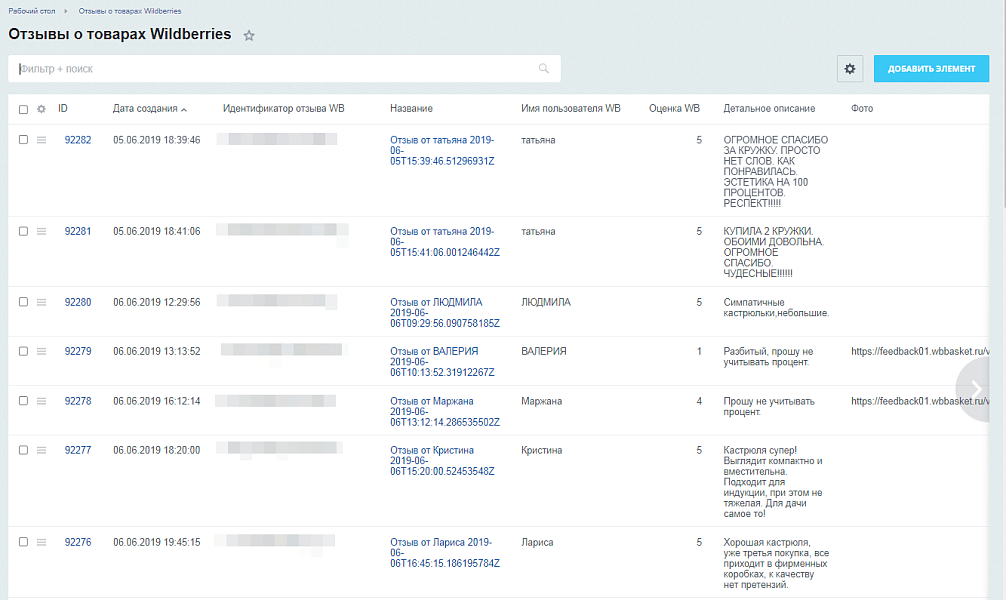Open ID link 92282

[77, 140]
